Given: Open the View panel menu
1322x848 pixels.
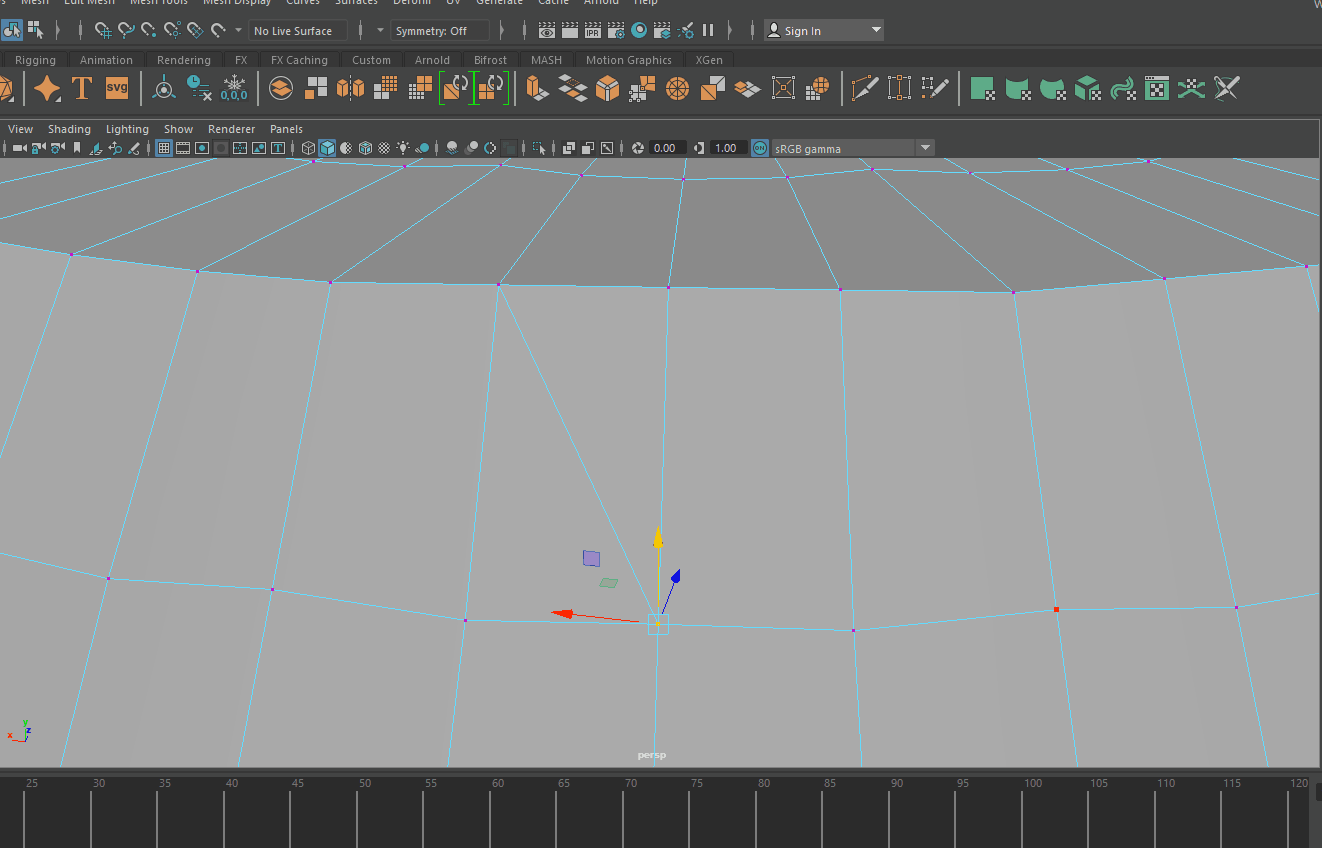Looking at the screenshot, I should pos(21,129).
